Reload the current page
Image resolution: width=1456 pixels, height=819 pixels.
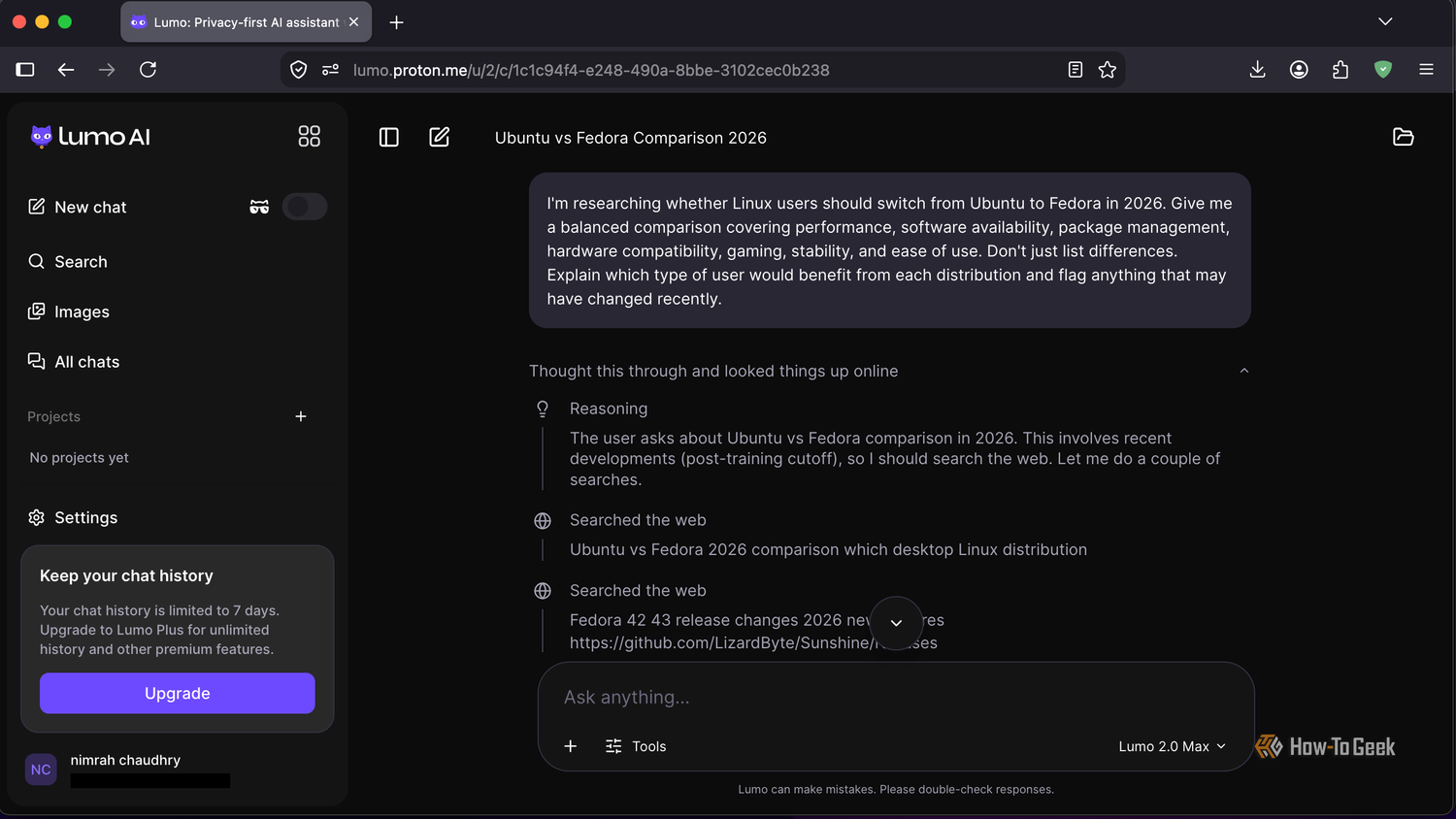pyautogui.click(x=149, y=70)
